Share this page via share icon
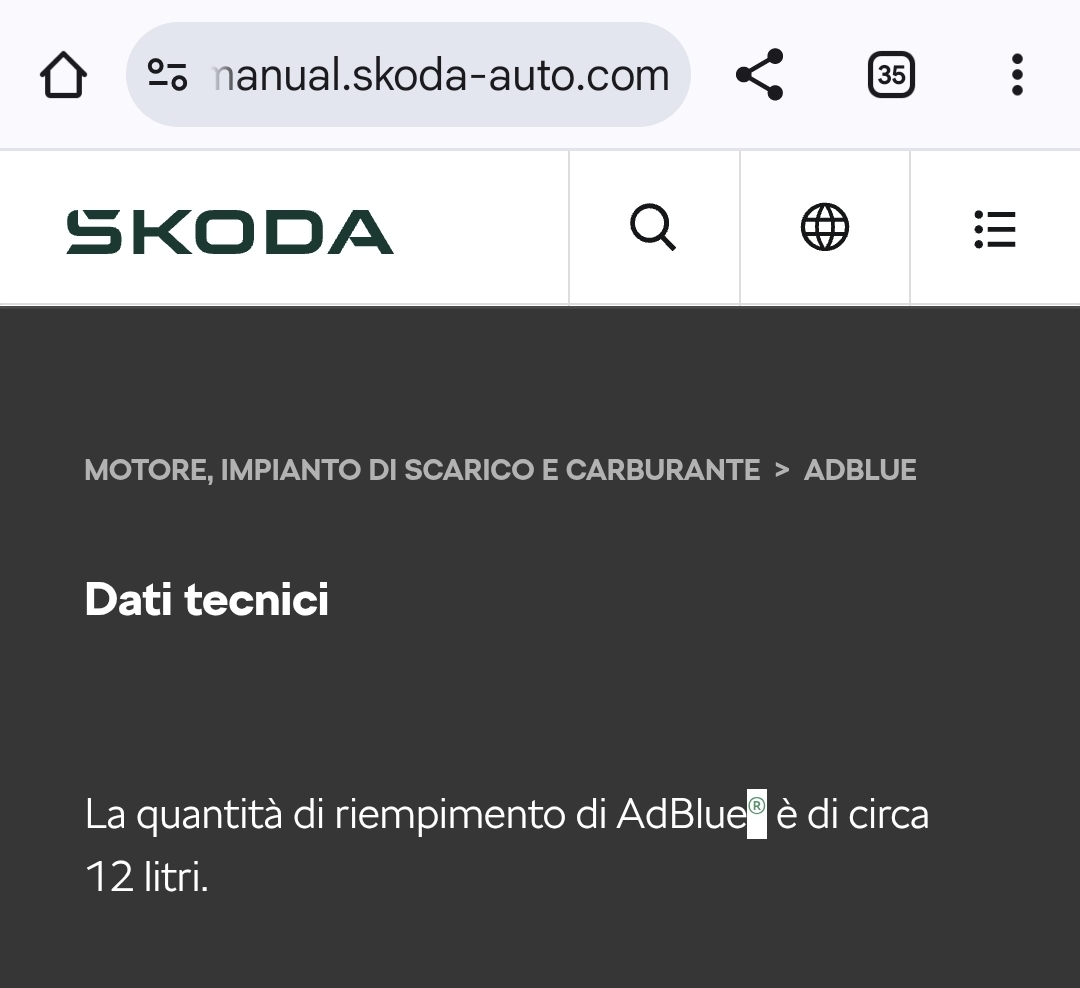 [759, 74]
